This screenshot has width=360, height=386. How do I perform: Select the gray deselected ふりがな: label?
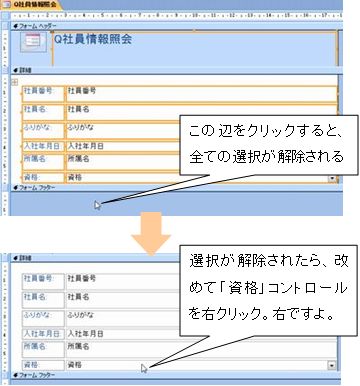coord(43,319)
